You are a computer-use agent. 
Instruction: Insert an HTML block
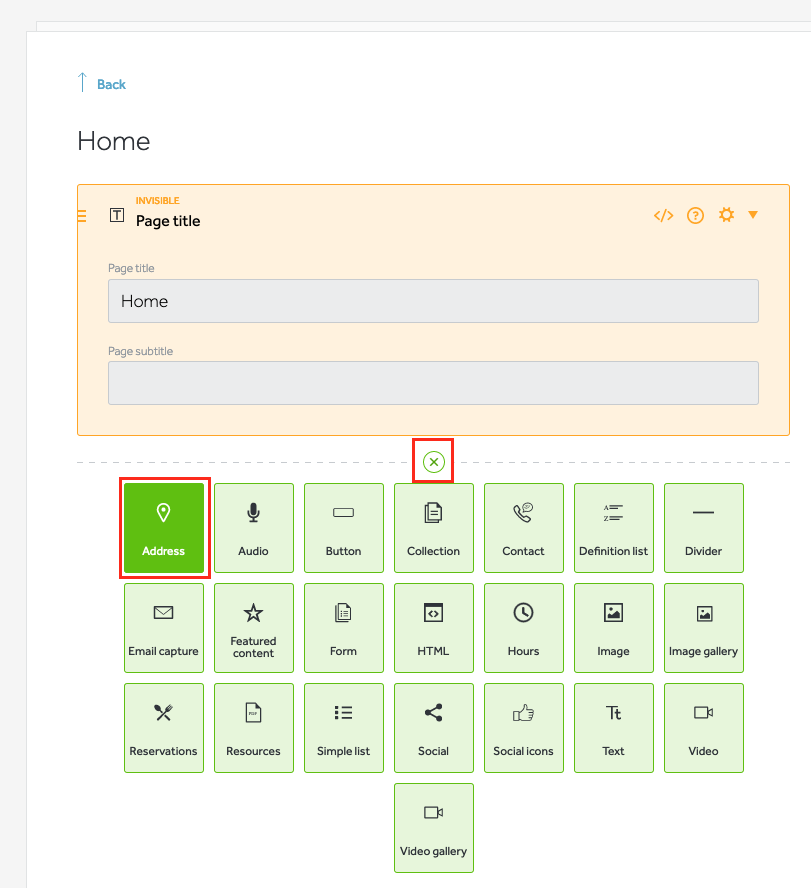tap(433, 628)
